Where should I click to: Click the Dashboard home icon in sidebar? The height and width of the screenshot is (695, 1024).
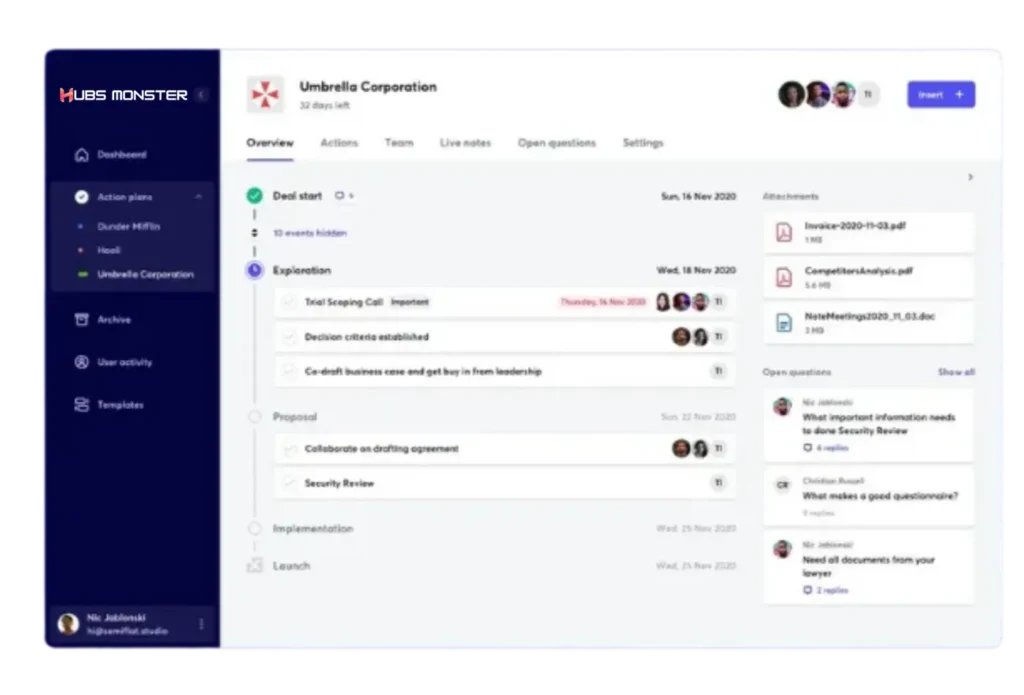[82, 155]
